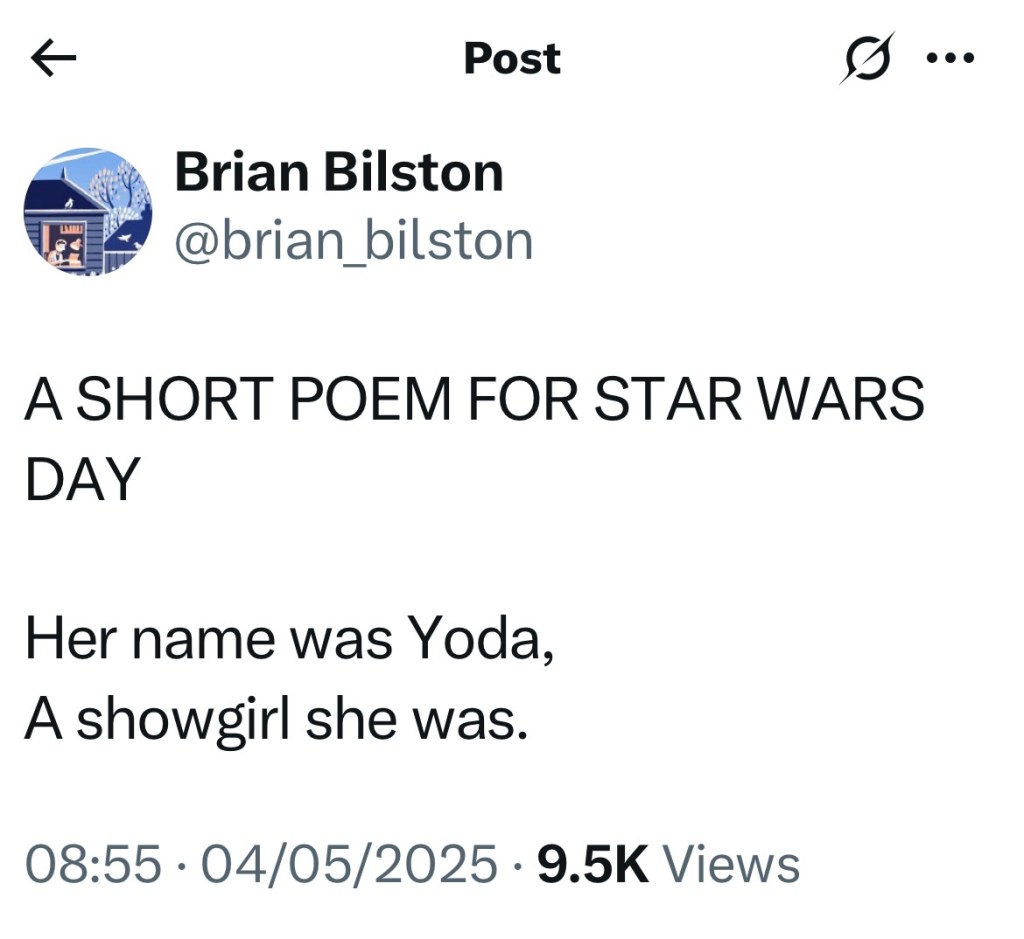Open Grok via the slashed-circle icon

[x=864, y=59]
